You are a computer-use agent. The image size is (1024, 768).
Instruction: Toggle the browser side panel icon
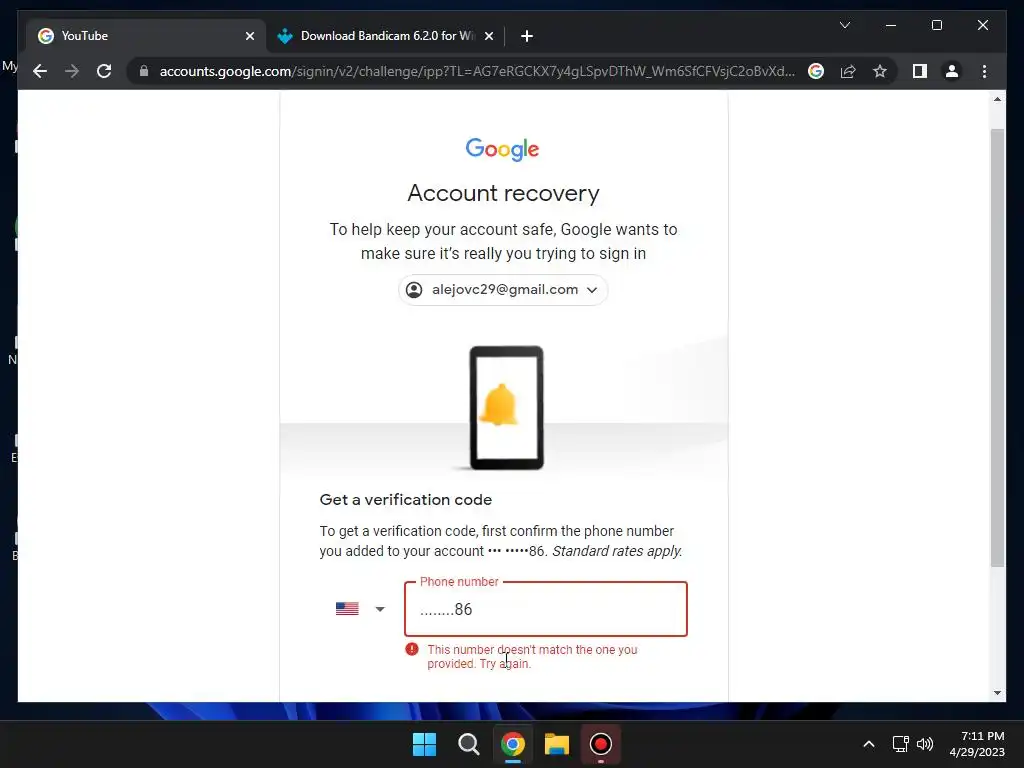point(920,71)
